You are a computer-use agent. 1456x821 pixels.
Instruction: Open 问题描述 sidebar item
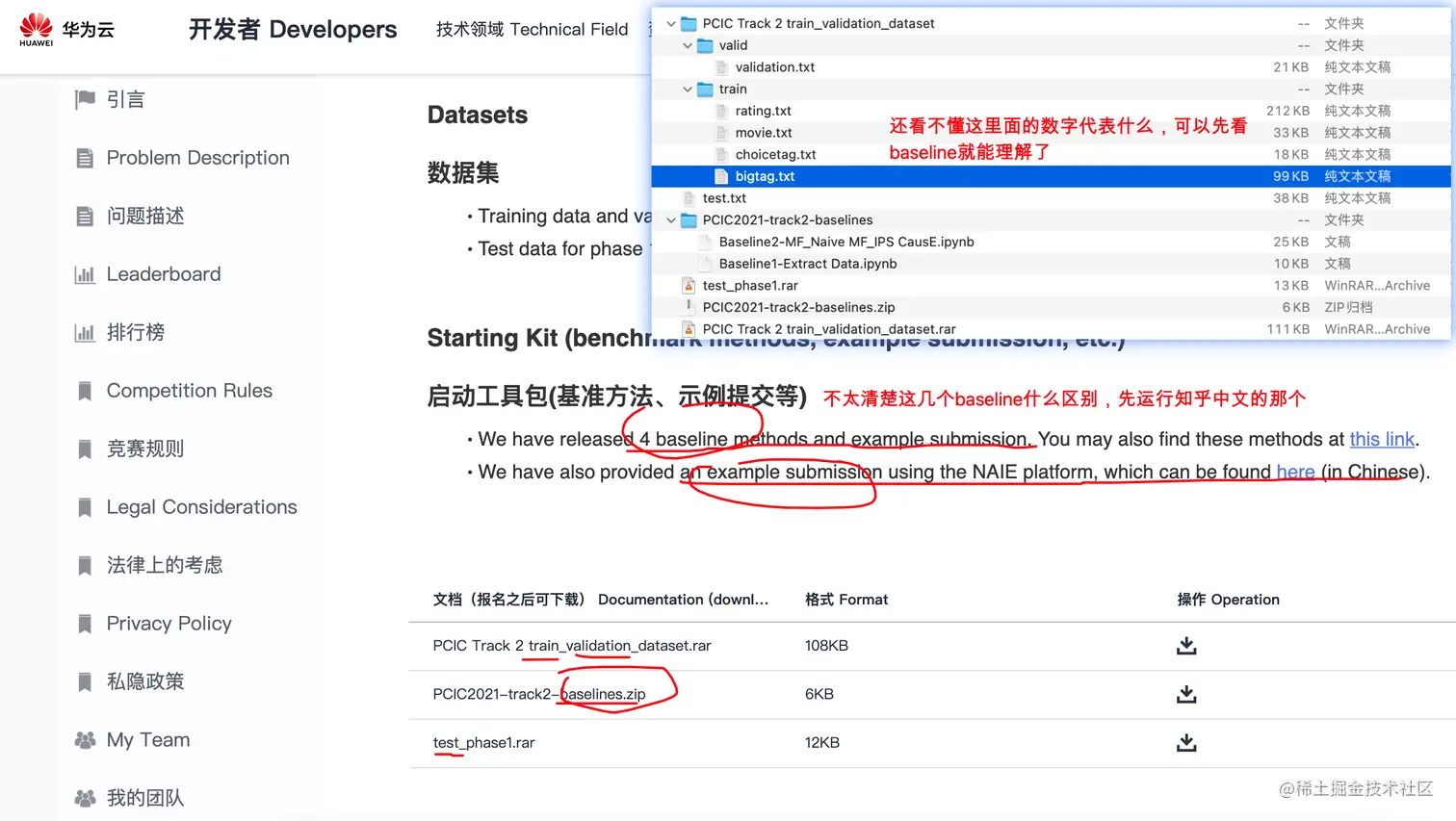click(x=145, y=216)
